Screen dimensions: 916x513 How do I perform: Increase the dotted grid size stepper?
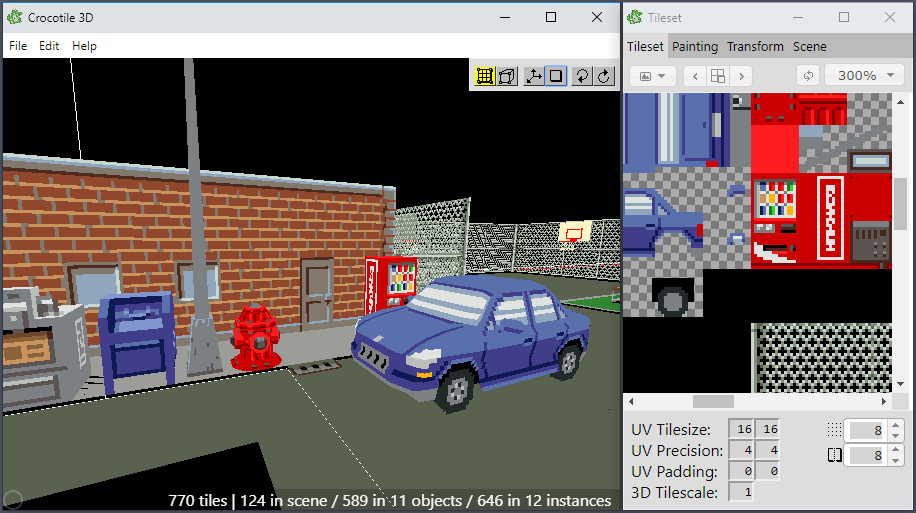coord(896,425)
